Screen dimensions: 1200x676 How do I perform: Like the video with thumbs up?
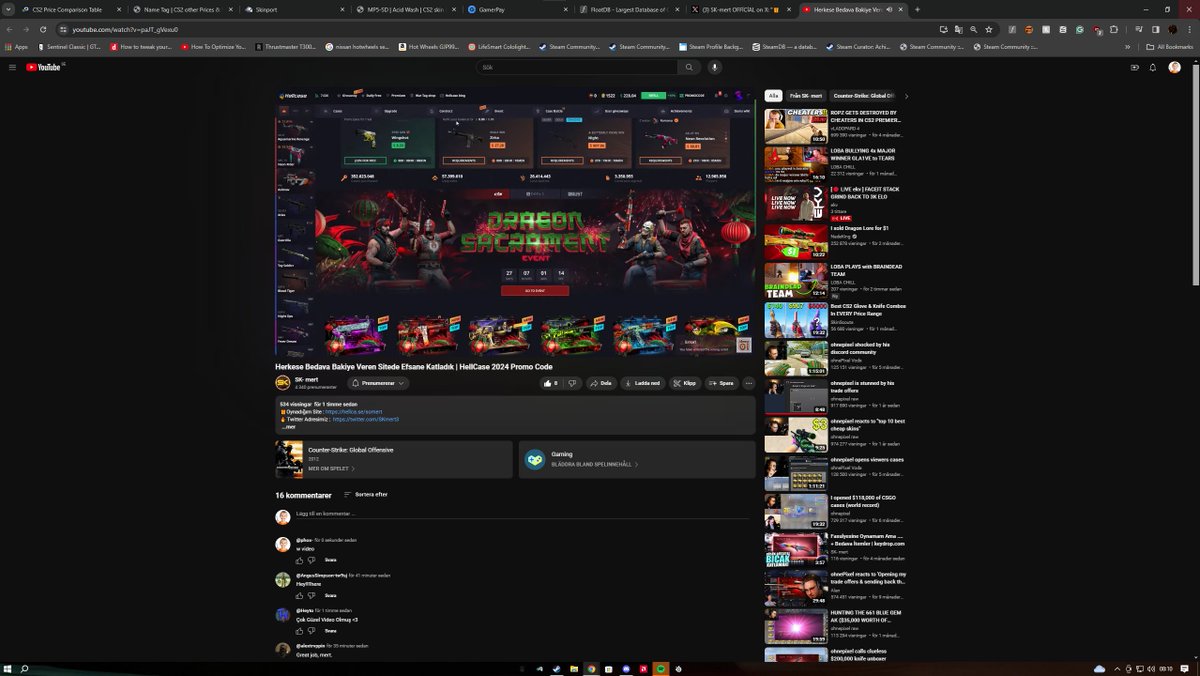click(x=551, y=383)
